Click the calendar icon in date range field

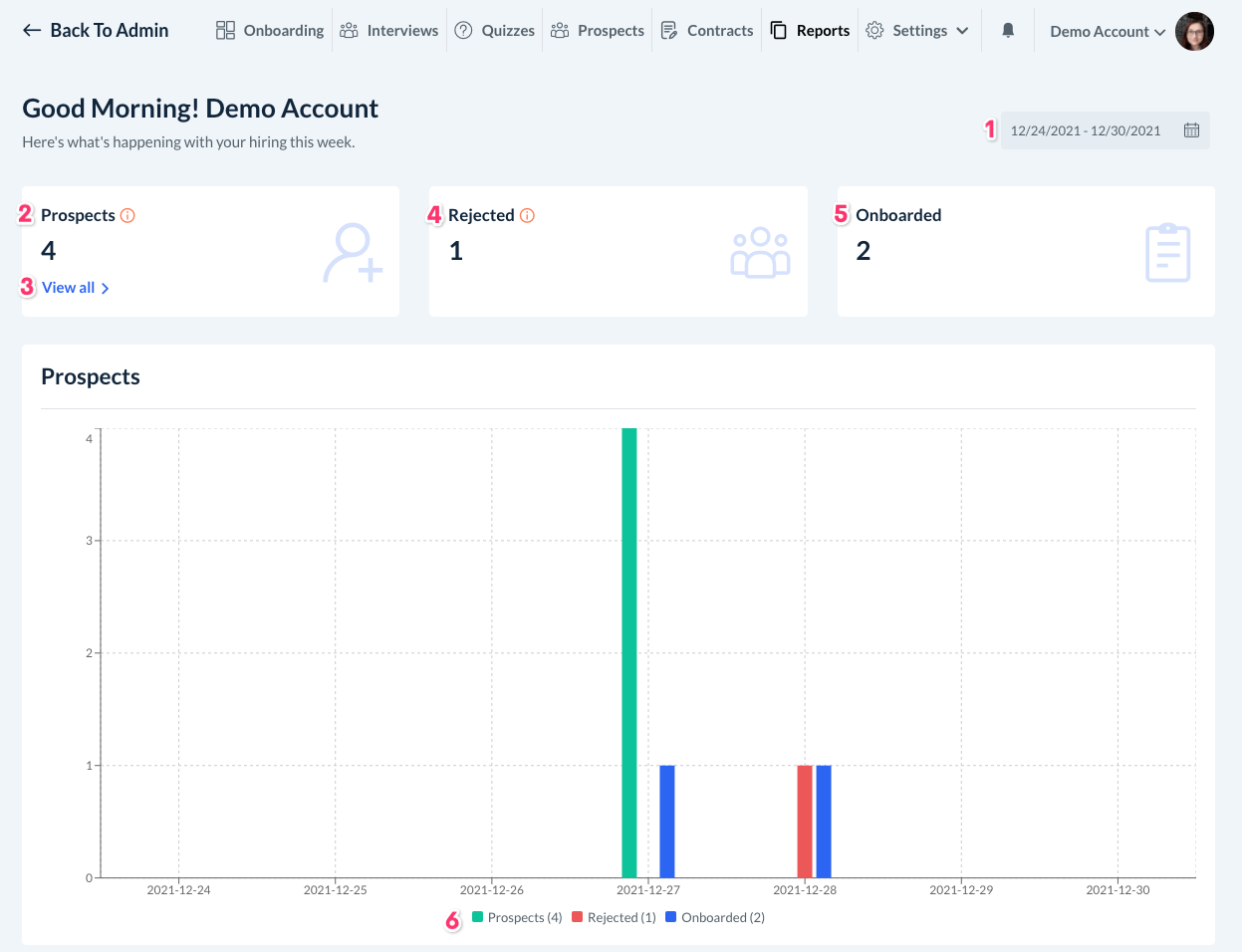[1191, 130]
